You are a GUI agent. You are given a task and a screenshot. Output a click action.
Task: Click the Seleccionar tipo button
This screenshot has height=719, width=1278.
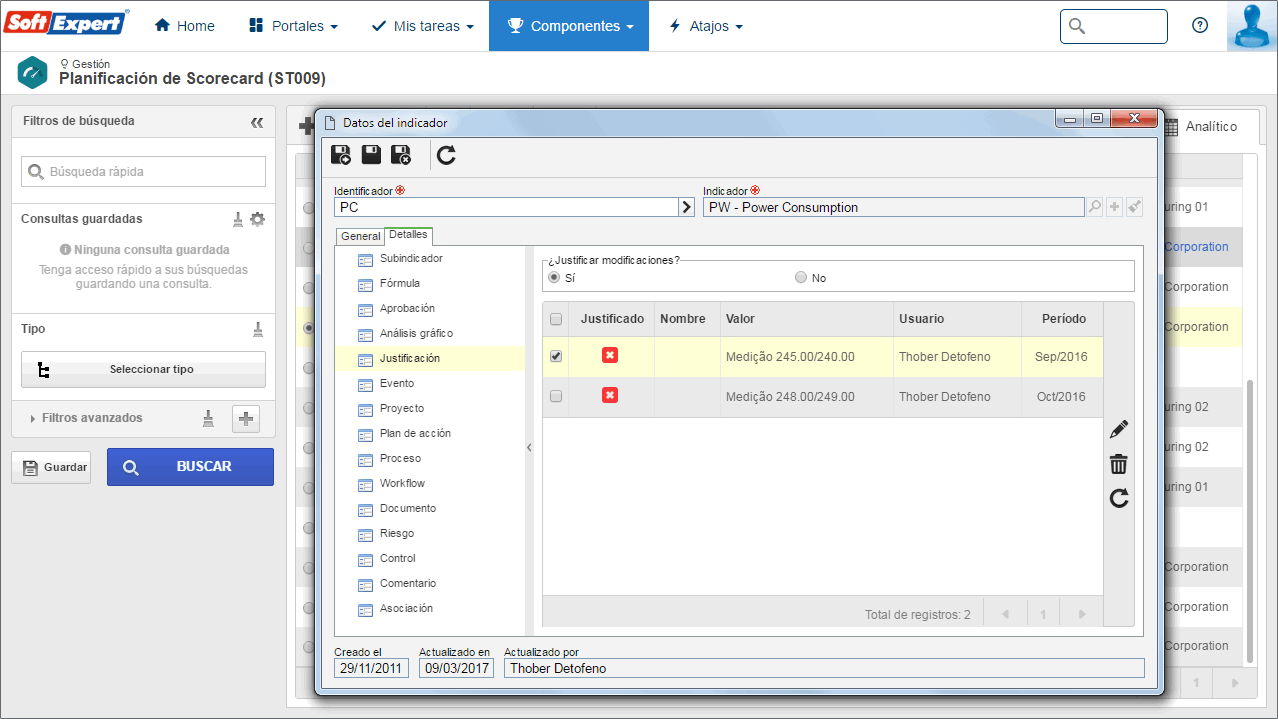(x=143, y=369)
